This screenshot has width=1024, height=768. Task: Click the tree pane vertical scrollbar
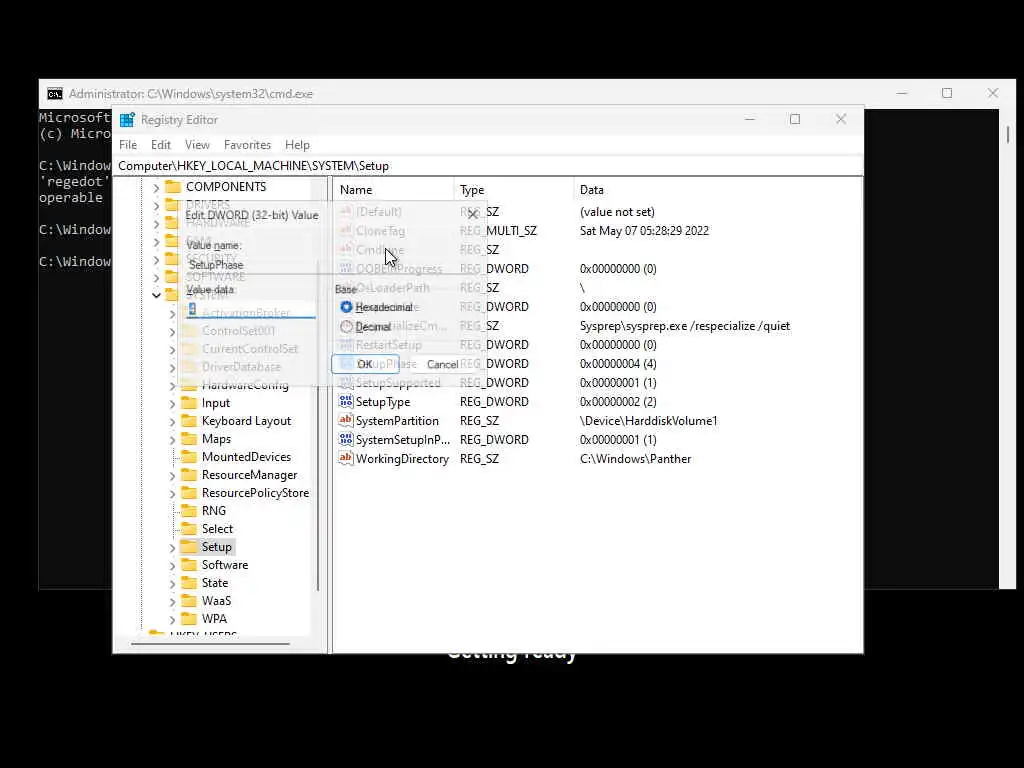[318, 424]
